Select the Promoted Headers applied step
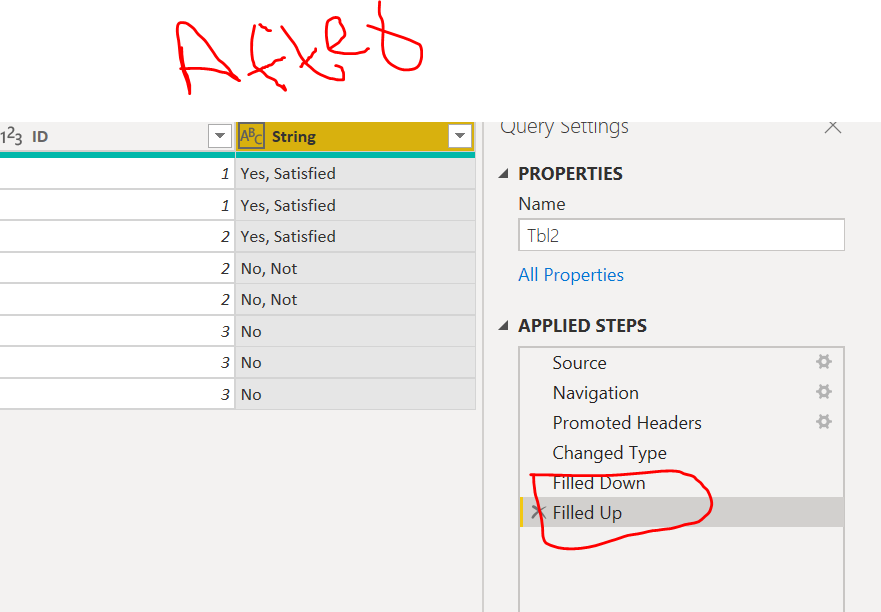This screenshot has height=612, width=881. coord(681,423)
